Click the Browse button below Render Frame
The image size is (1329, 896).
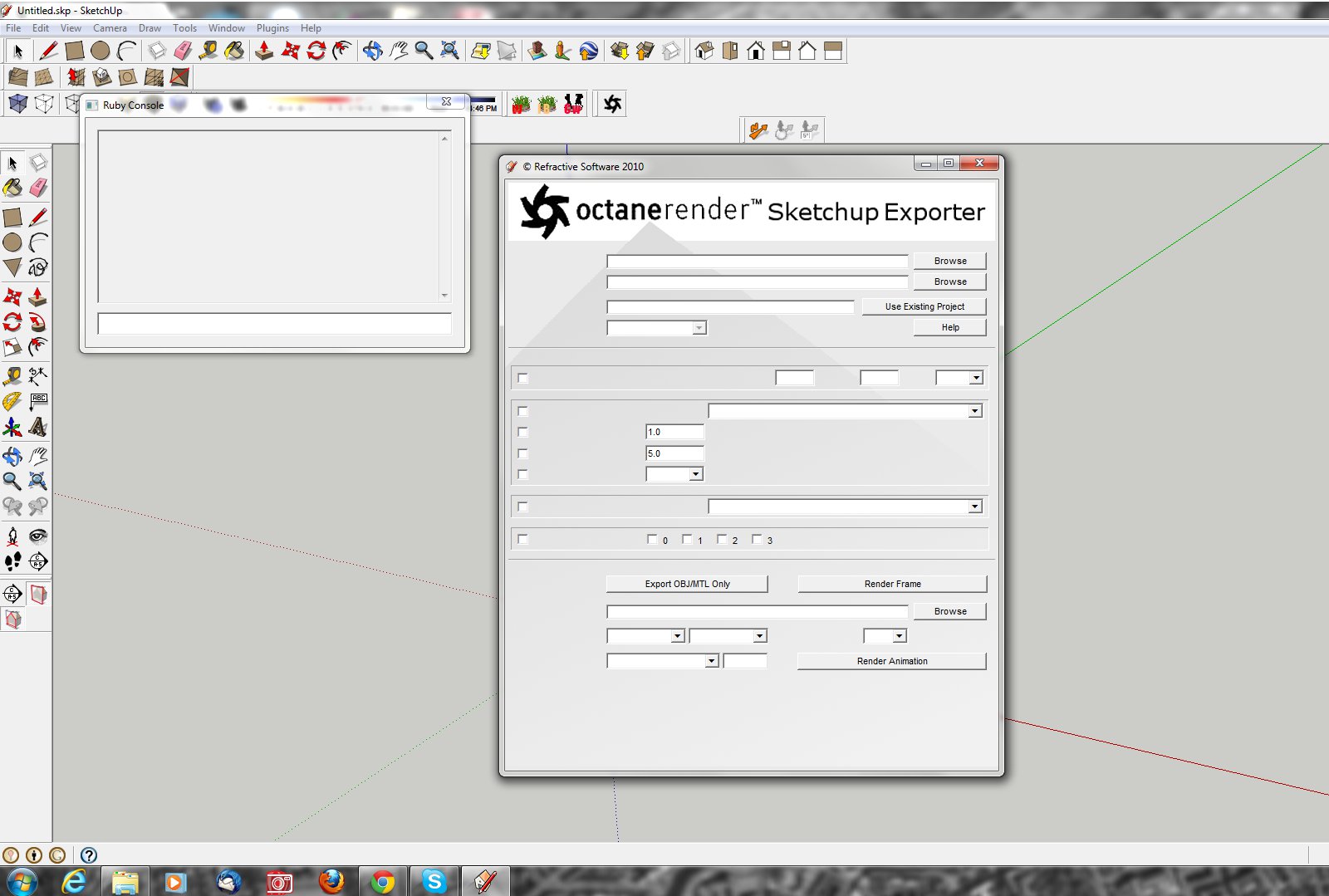(x=950, y=611)
